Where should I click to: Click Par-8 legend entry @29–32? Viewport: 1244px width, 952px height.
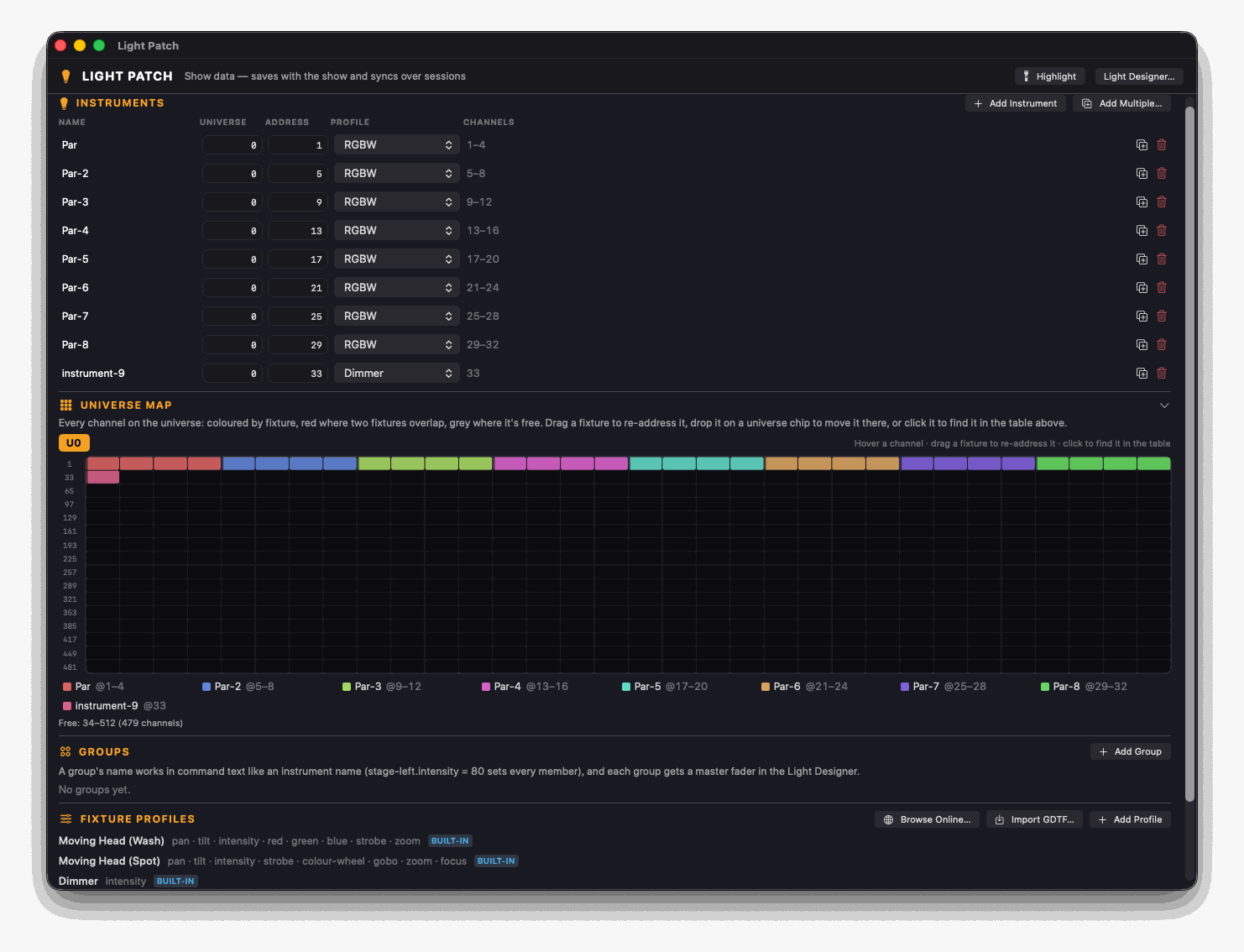[1085, 687]
